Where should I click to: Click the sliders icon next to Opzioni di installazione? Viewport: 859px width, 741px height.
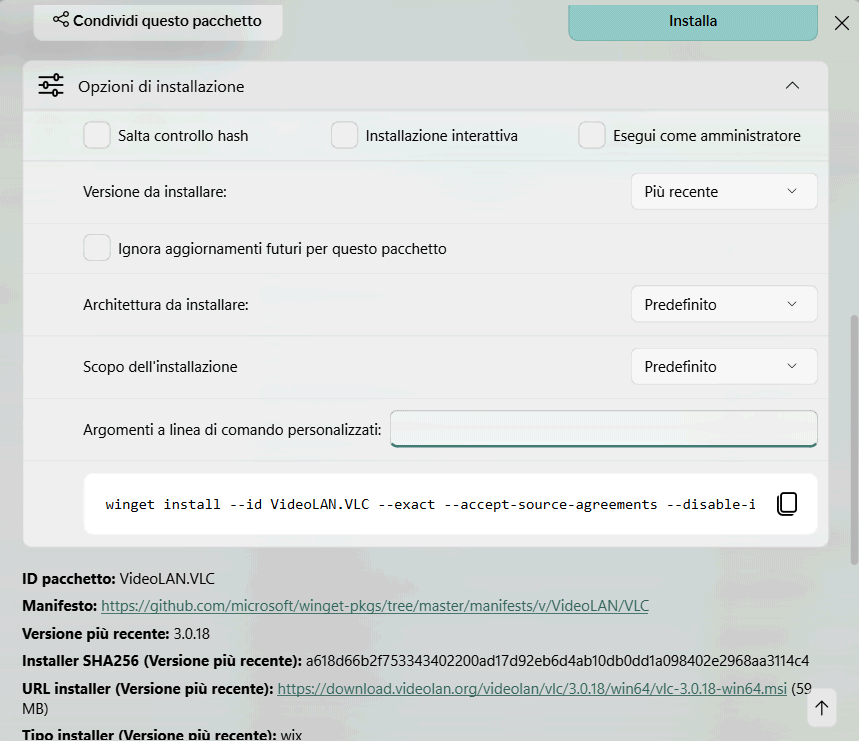tap(51, 85)
